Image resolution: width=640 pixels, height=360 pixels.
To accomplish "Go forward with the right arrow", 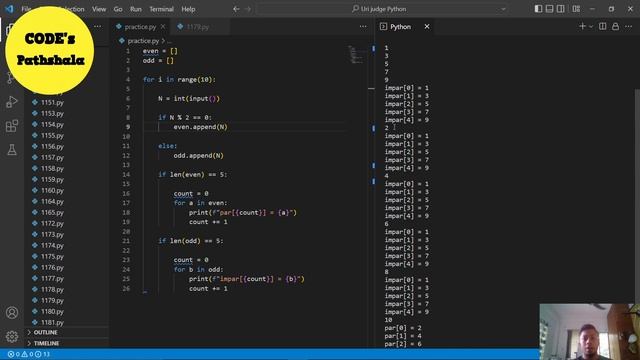I will [x=247, y=9].
